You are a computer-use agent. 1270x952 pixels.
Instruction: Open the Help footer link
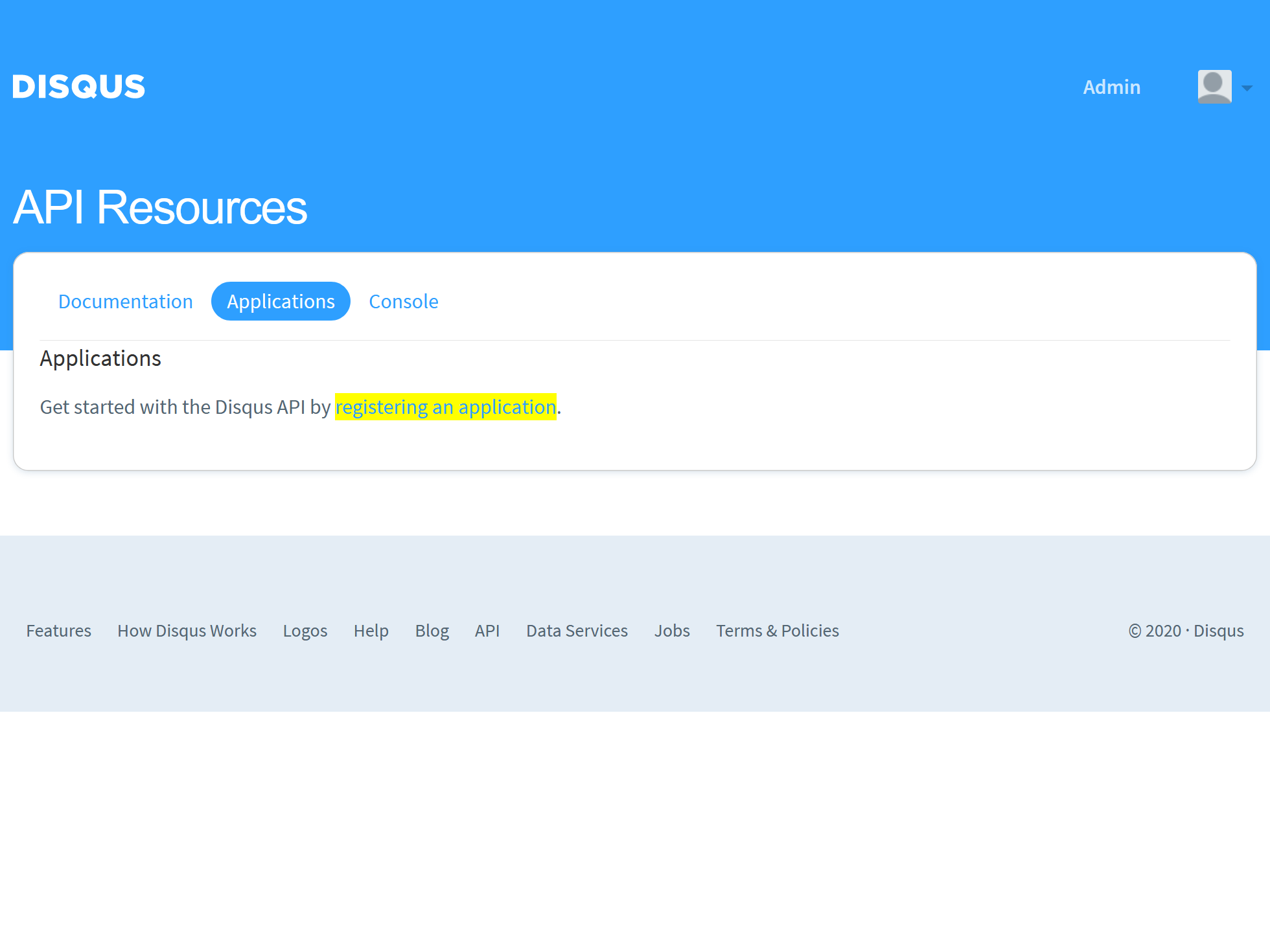pyautogui.click(x=371, y=631)
